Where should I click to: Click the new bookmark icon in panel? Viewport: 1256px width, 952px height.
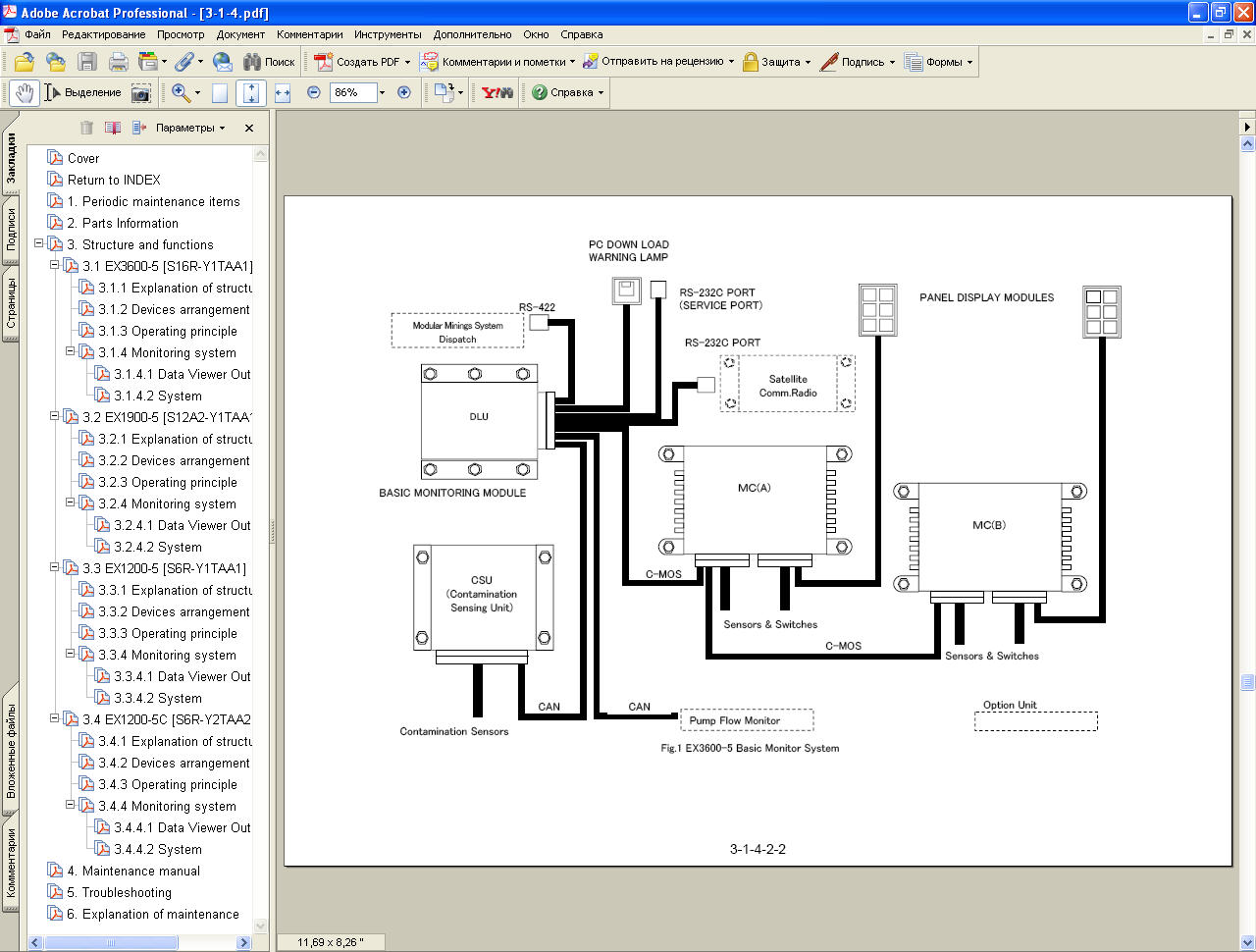(113, 128)
